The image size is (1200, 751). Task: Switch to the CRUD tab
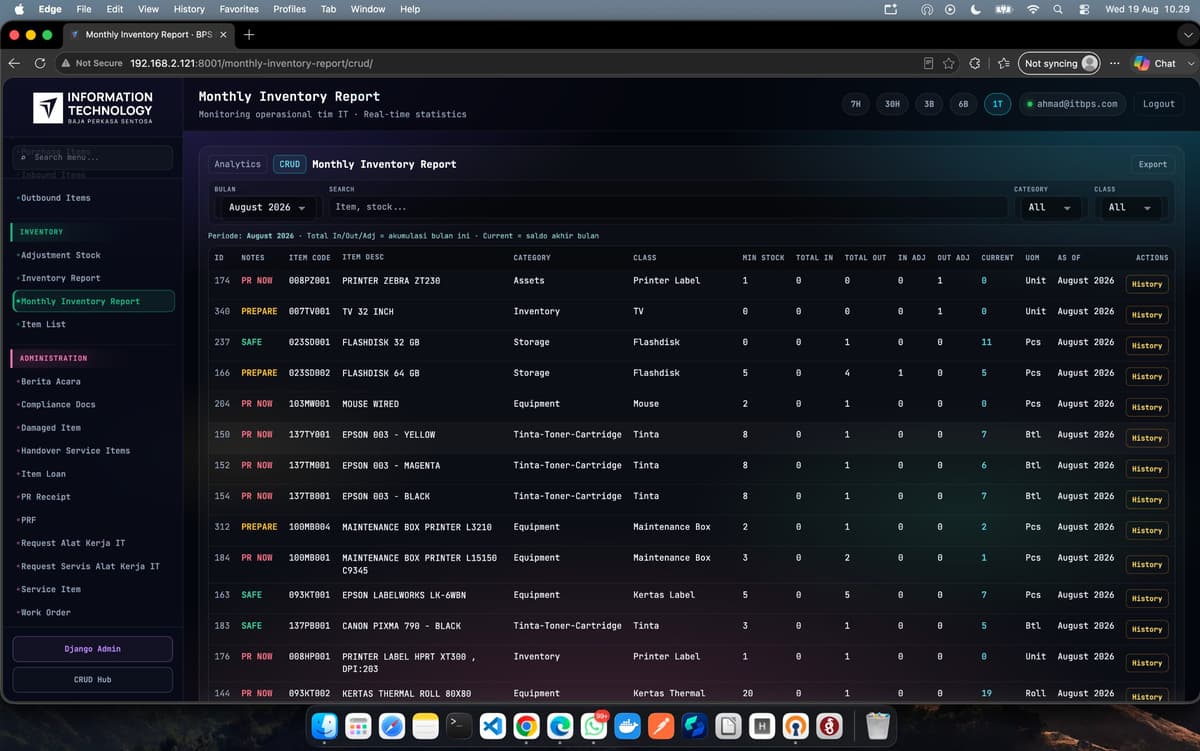289,164
